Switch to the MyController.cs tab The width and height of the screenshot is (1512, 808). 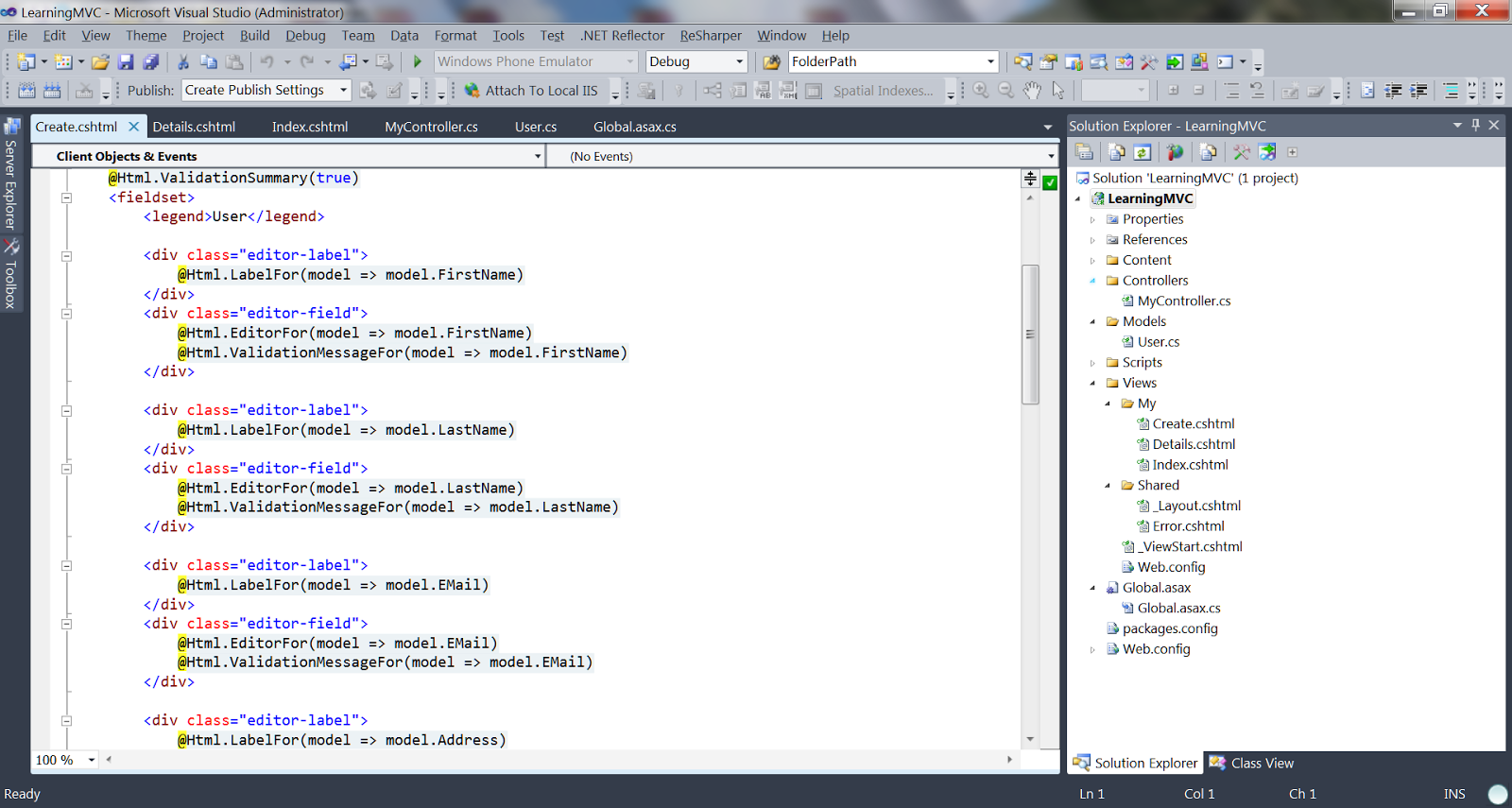431,127
